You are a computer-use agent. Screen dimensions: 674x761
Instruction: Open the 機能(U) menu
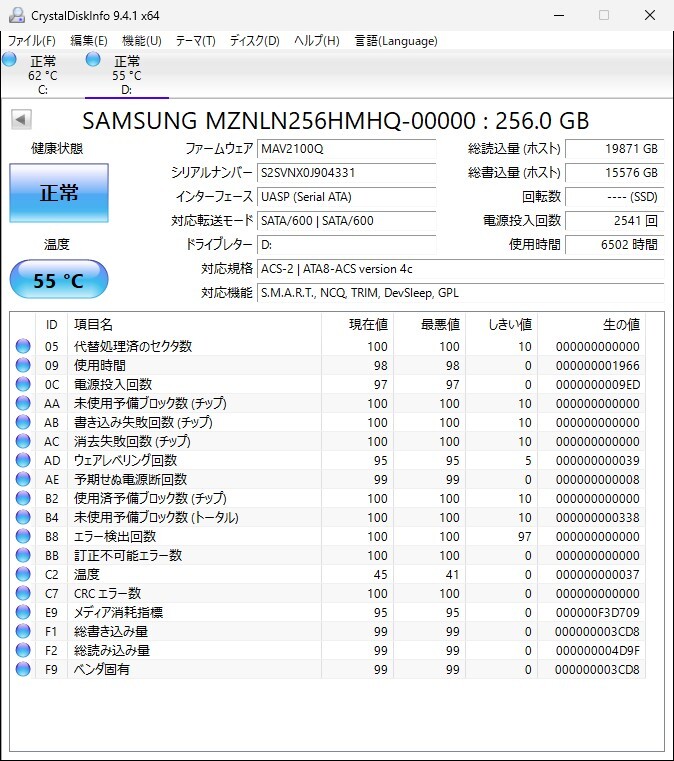(x=142, y=41)
